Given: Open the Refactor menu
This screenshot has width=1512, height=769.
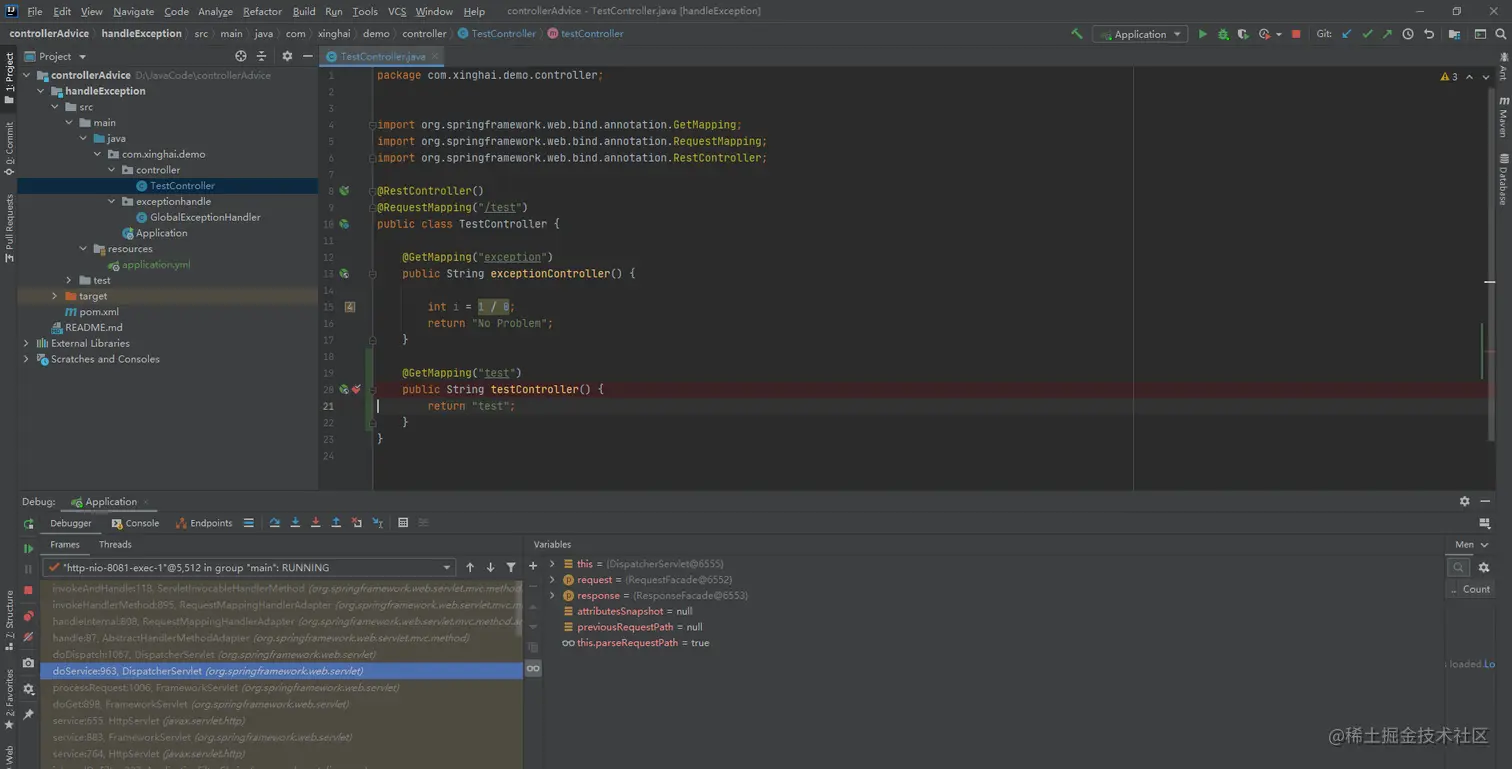Looking at the screenshot, I should click(262, 11).
